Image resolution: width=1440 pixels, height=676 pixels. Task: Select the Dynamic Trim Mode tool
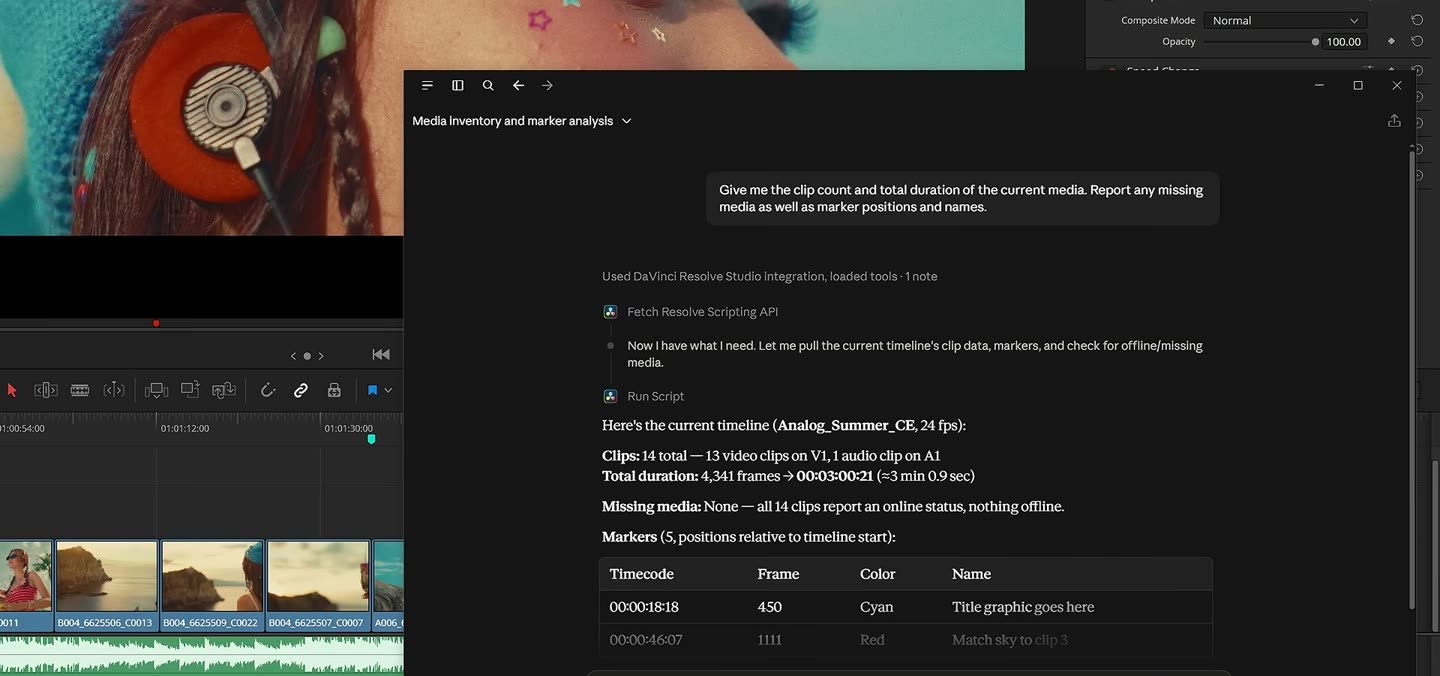click(114, 390)
